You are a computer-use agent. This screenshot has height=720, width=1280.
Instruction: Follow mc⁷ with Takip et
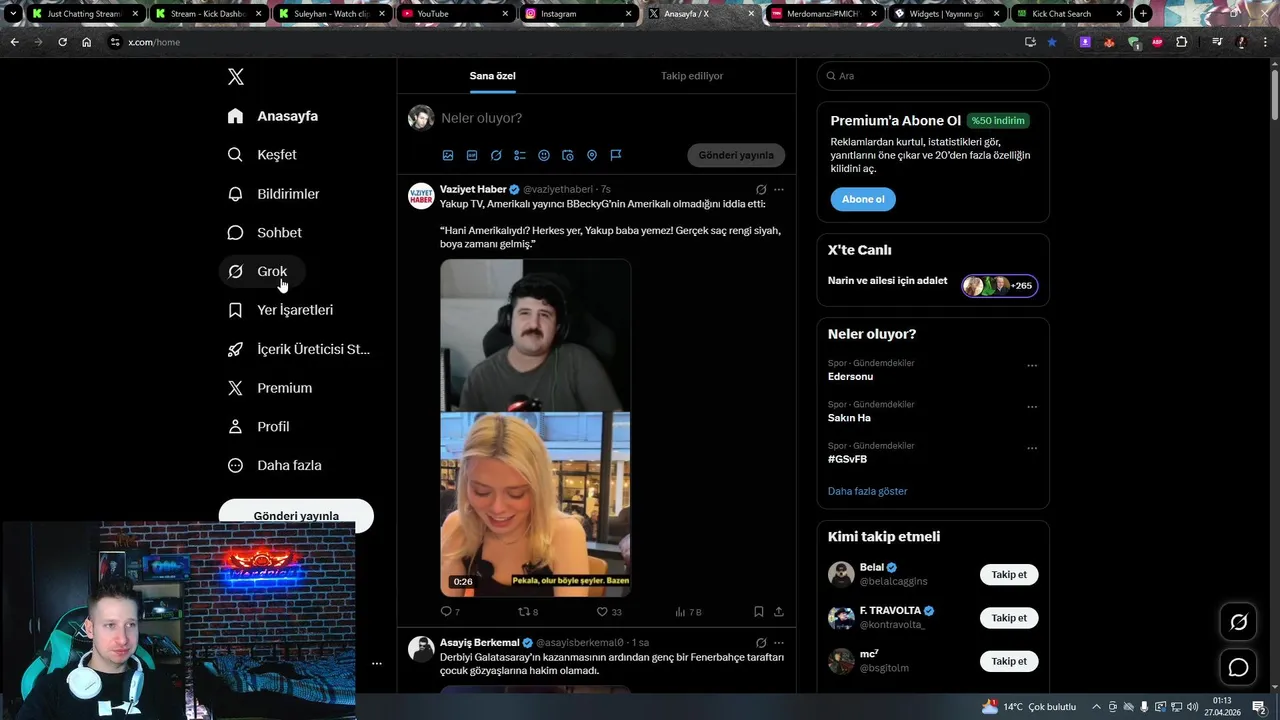(x=1009, y=661)
